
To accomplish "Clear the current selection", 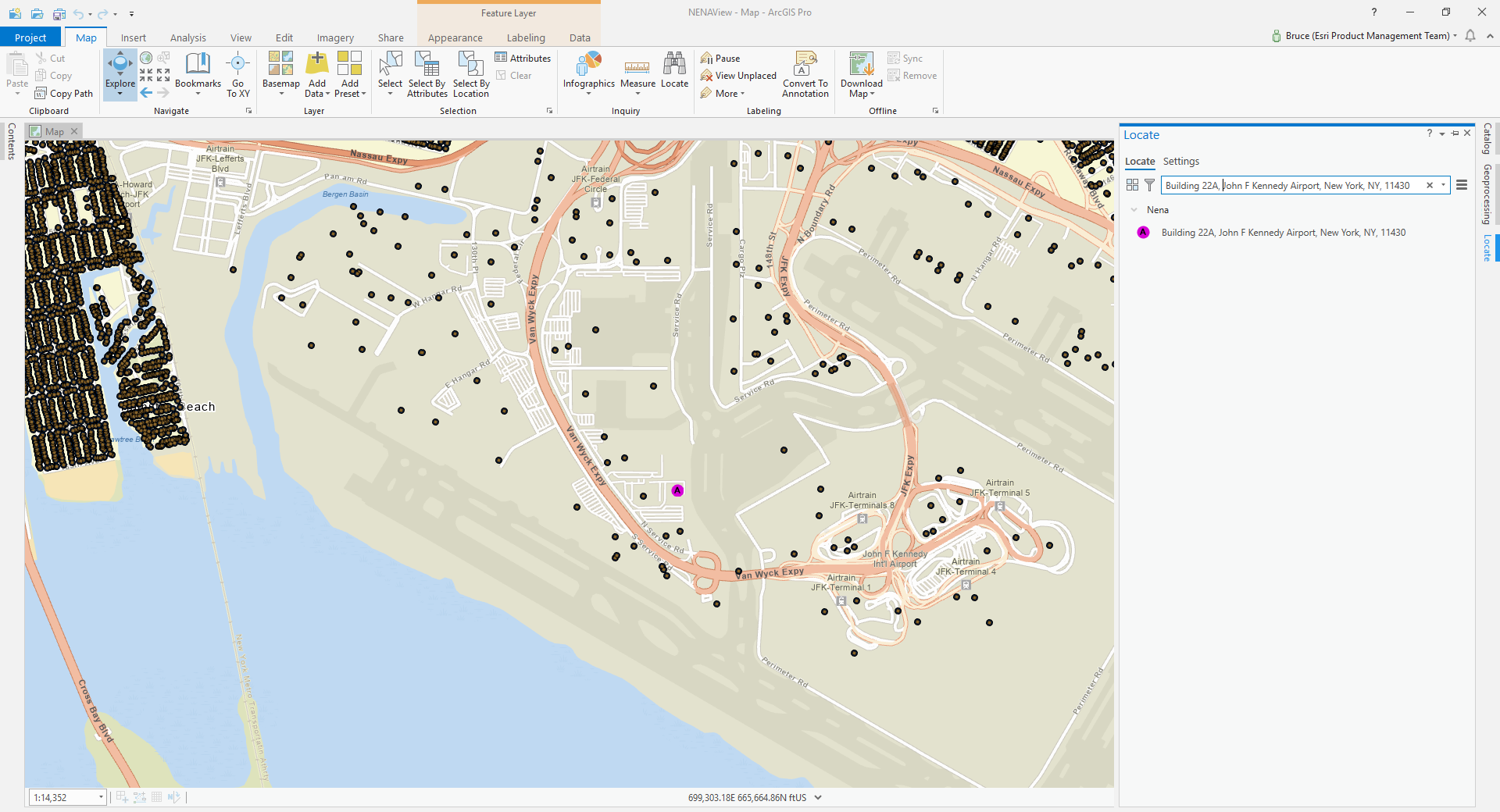I will coord(513,75).
